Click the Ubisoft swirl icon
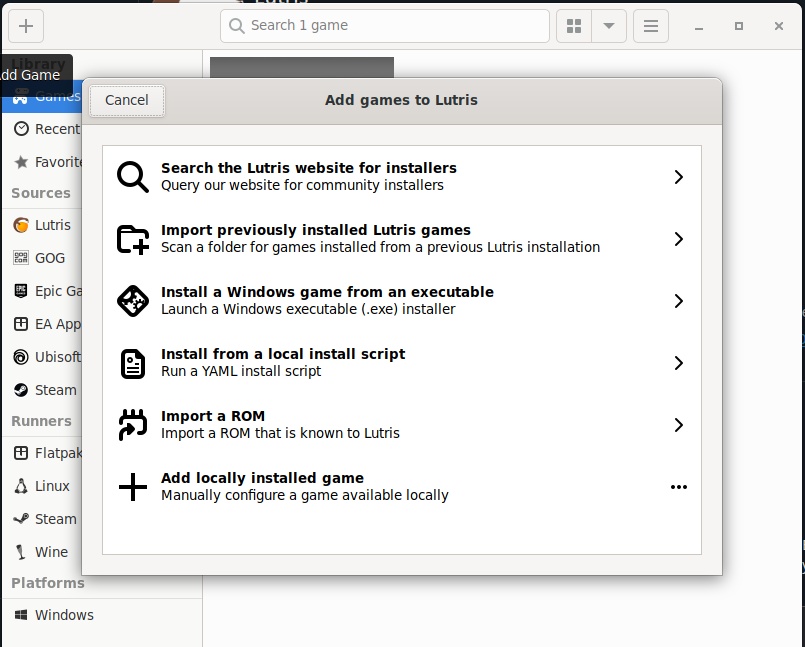Image resolution: width=805 pixels, height=647 pixels. click(x=21, y=357)
